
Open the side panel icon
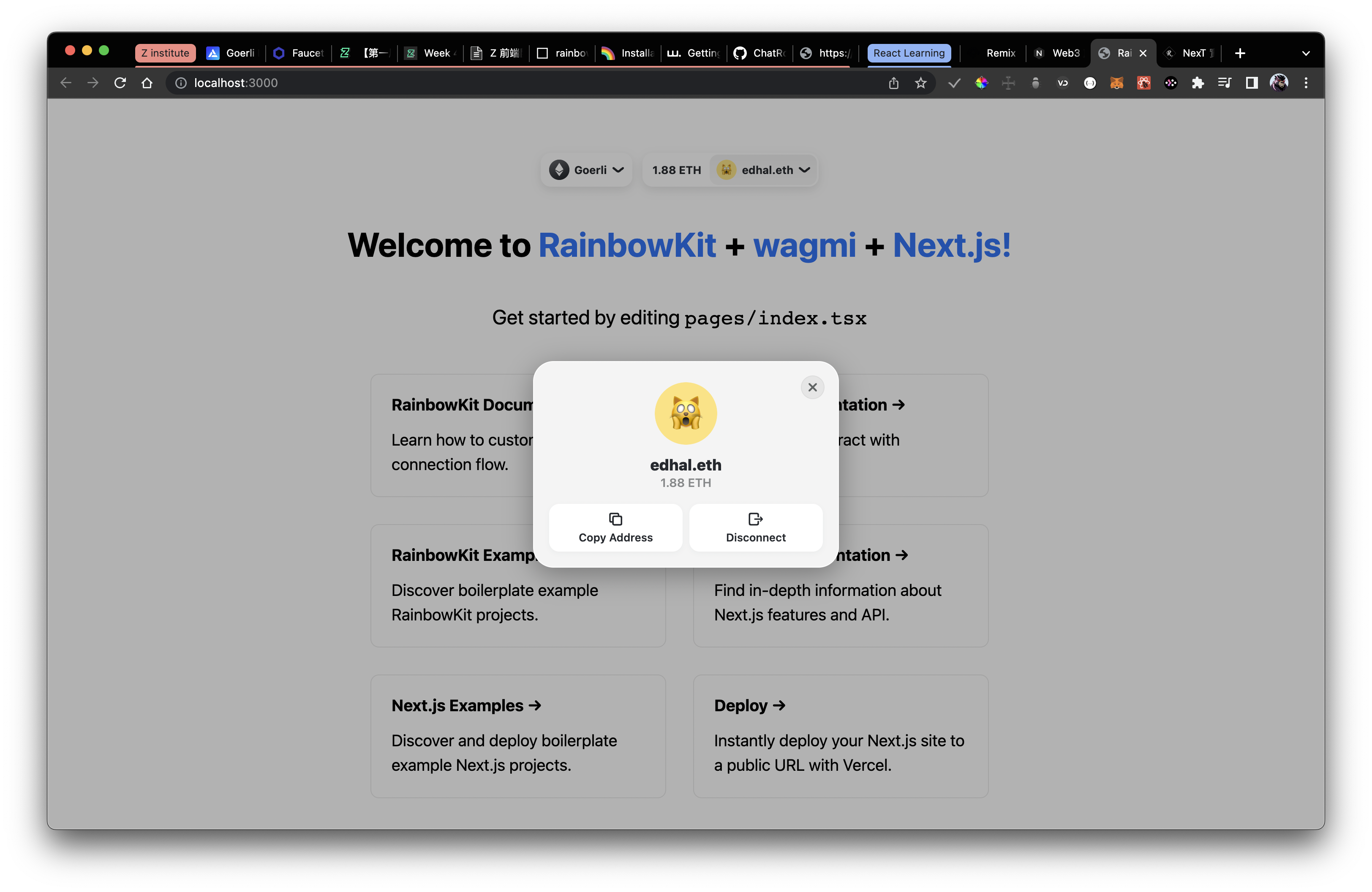[x=1252, y=83]
